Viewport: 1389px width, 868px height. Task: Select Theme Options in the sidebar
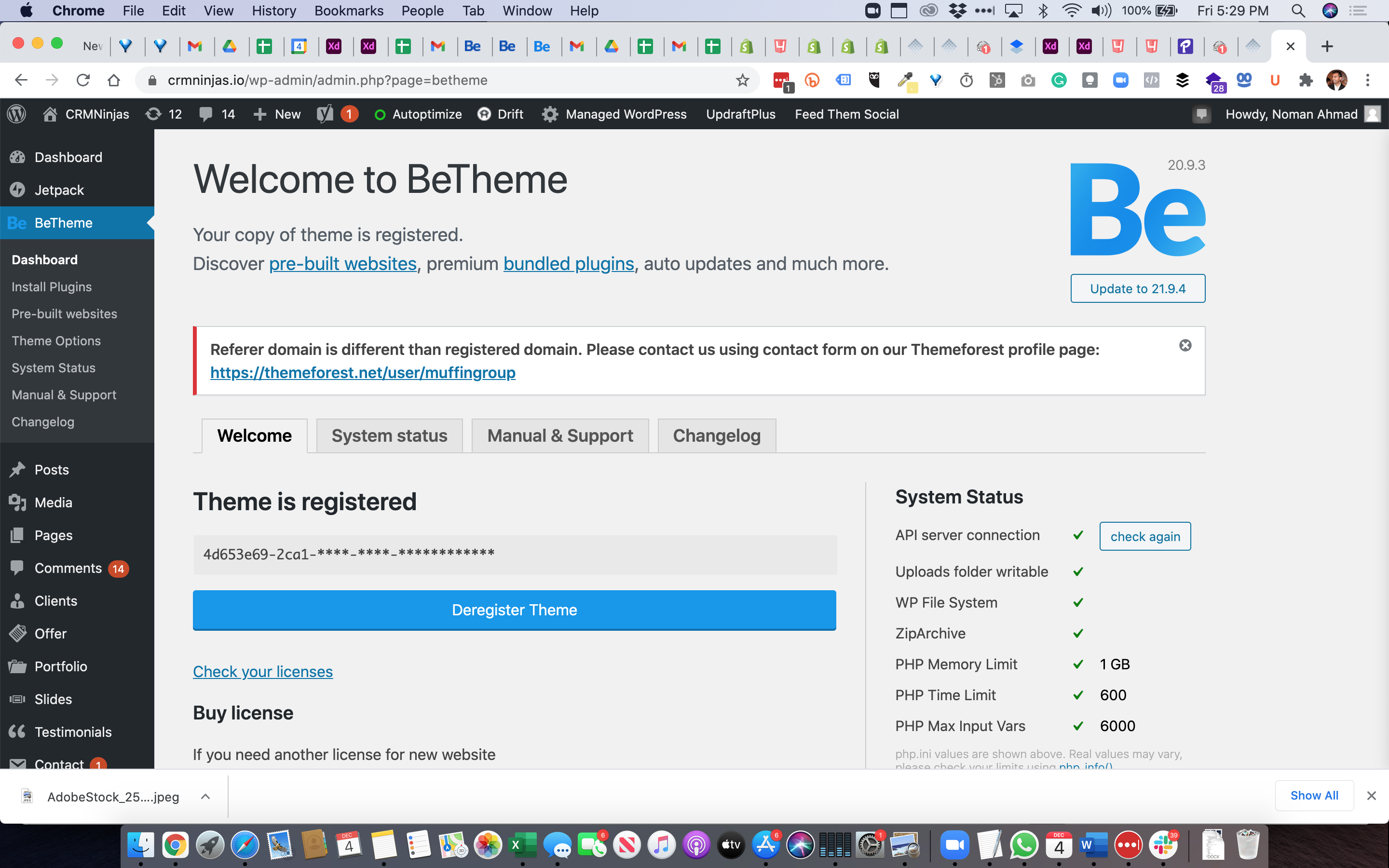56,340
